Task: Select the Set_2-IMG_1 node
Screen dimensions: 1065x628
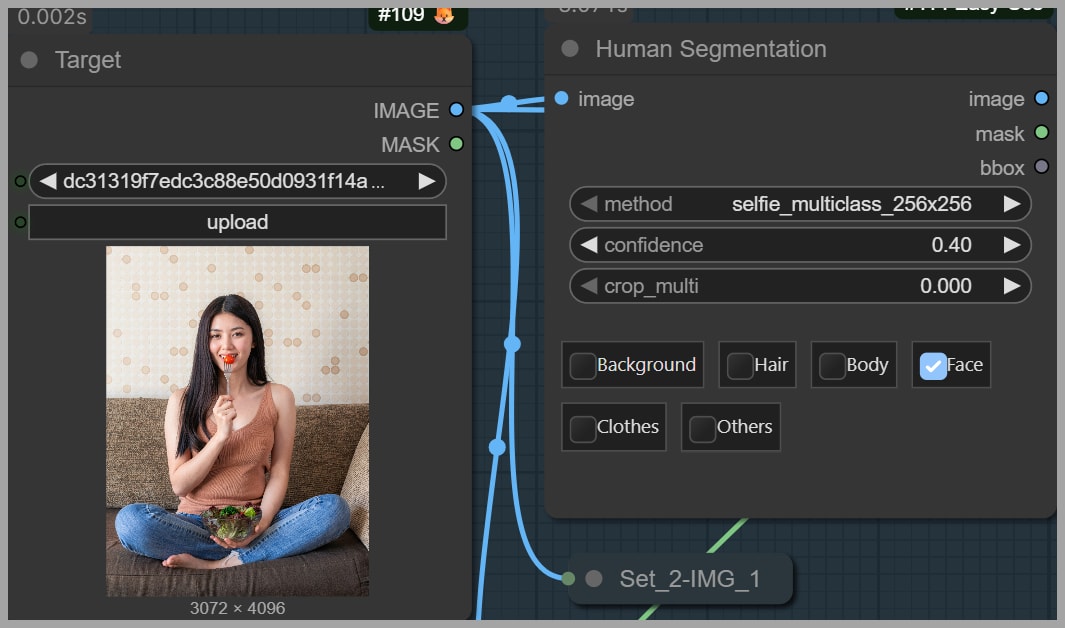Action: tap(690, 578)
